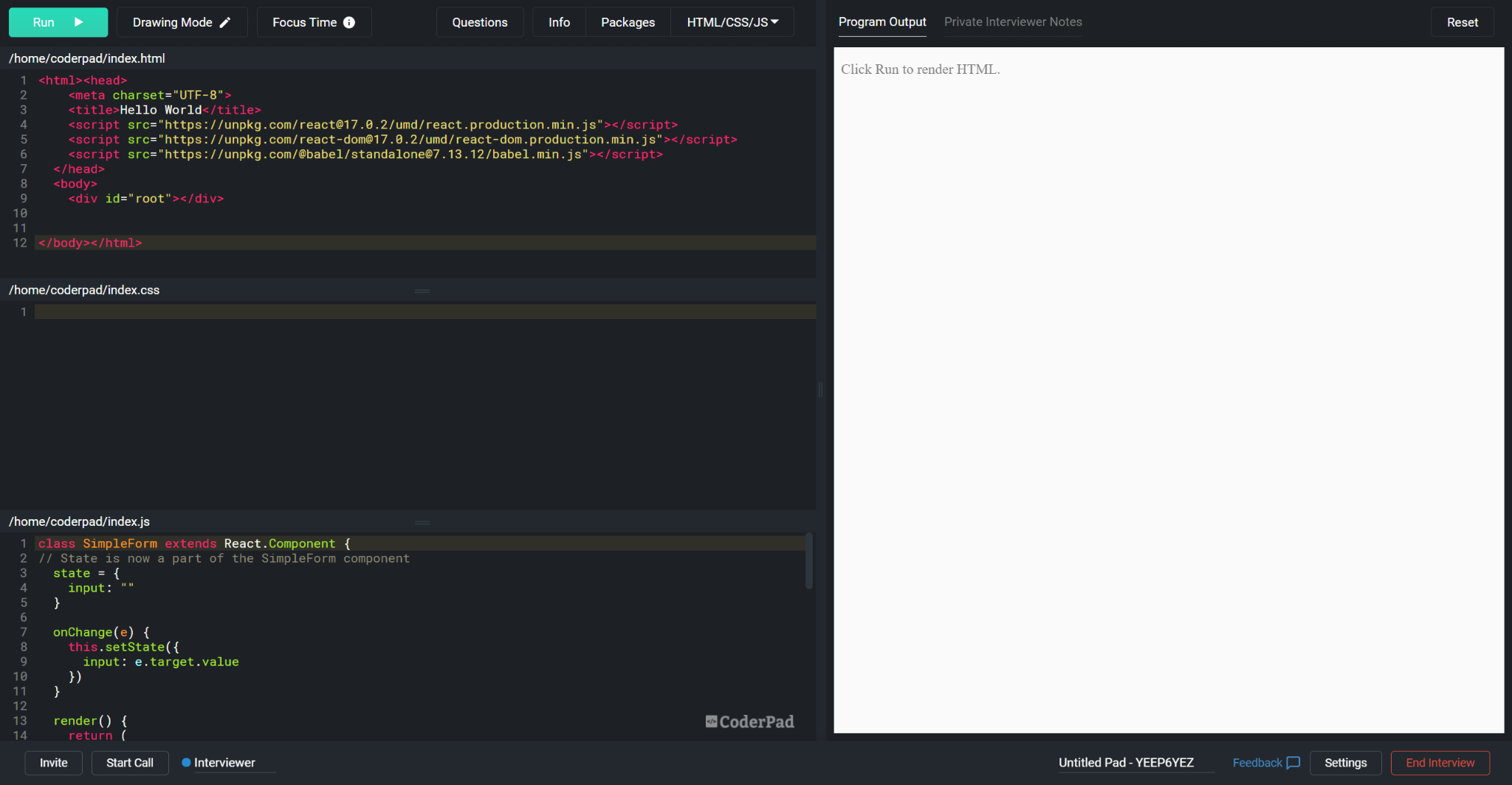
Task: Click the this.setState({ line
Action: (x=124, y=647)
